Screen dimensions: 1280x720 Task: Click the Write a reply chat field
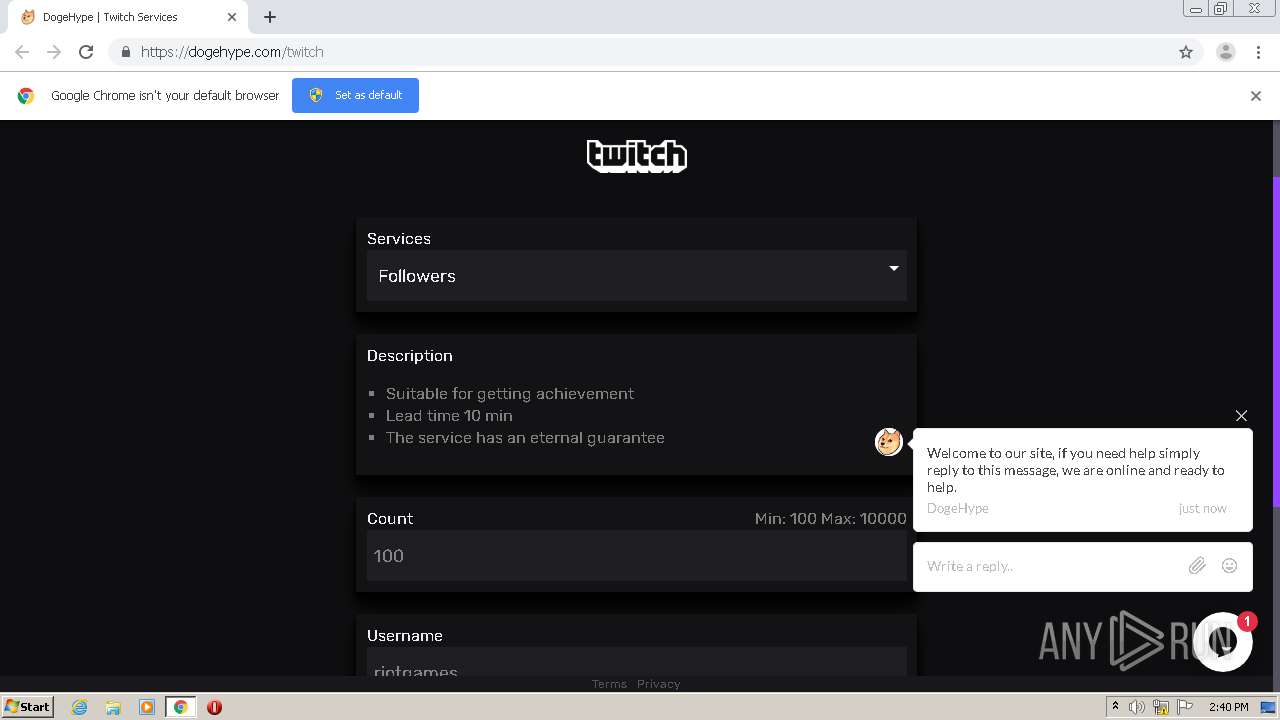tap(1050, 566)
